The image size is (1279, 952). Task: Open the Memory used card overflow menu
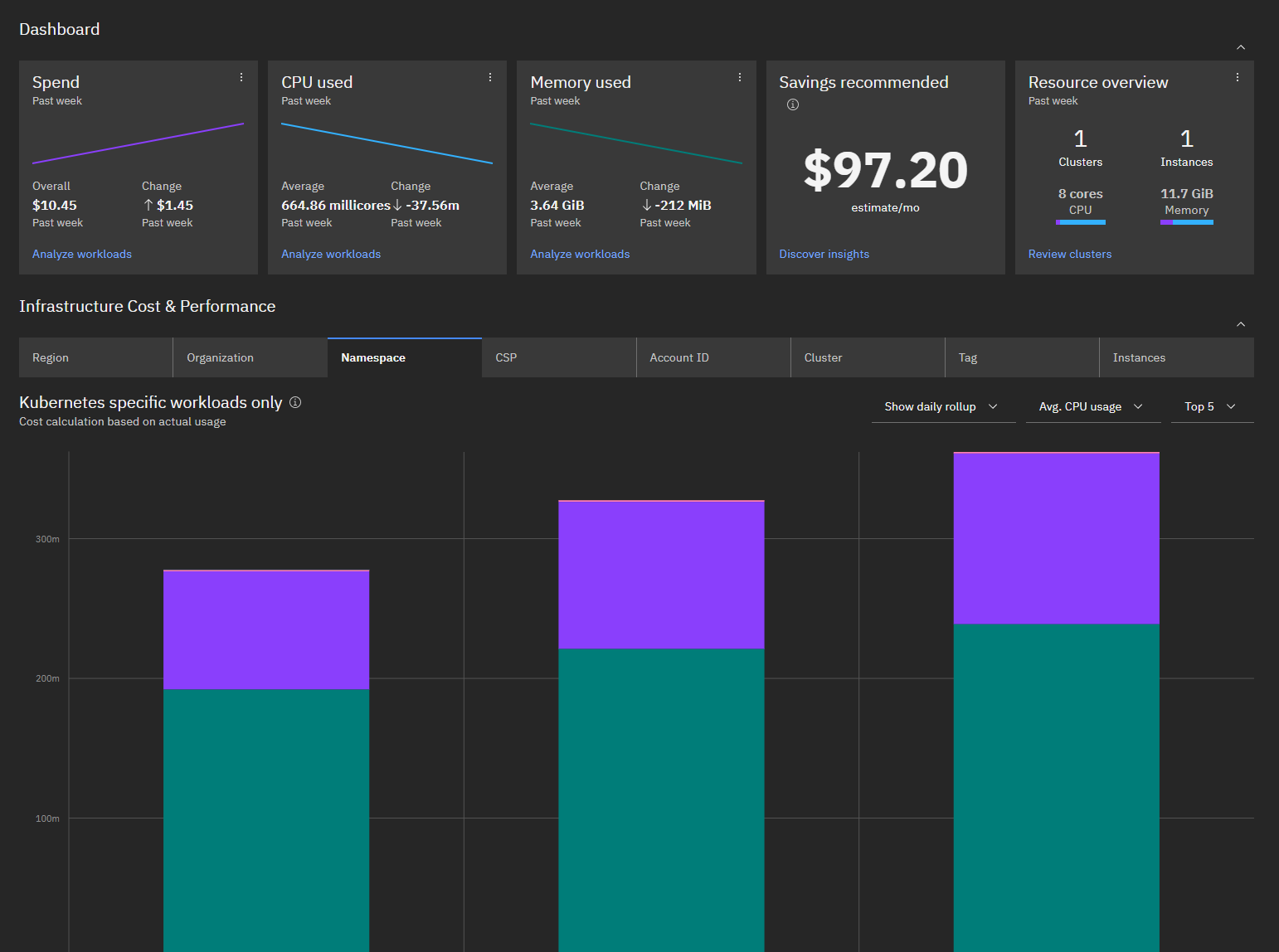pos(740,77)
